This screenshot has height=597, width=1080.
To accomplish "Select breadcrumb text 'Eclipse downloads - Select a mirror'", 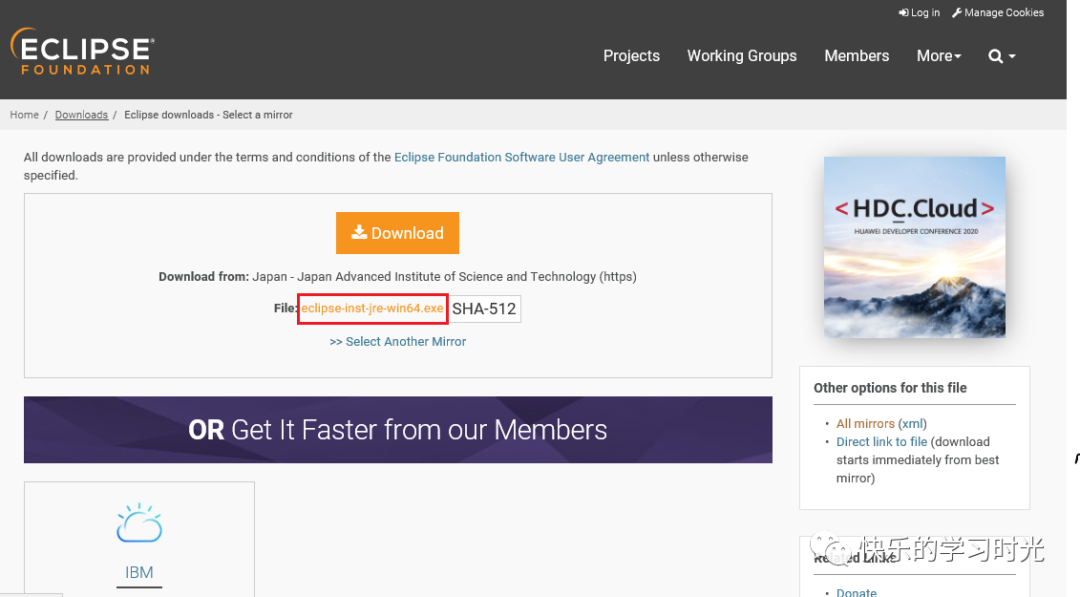I will pyautogui.click(x=208, y=115).
